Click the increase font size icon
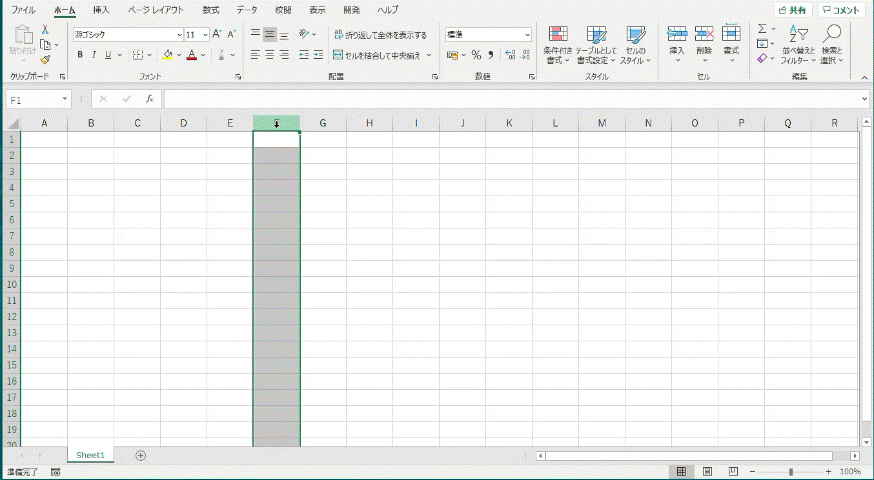 coord(217,34)
